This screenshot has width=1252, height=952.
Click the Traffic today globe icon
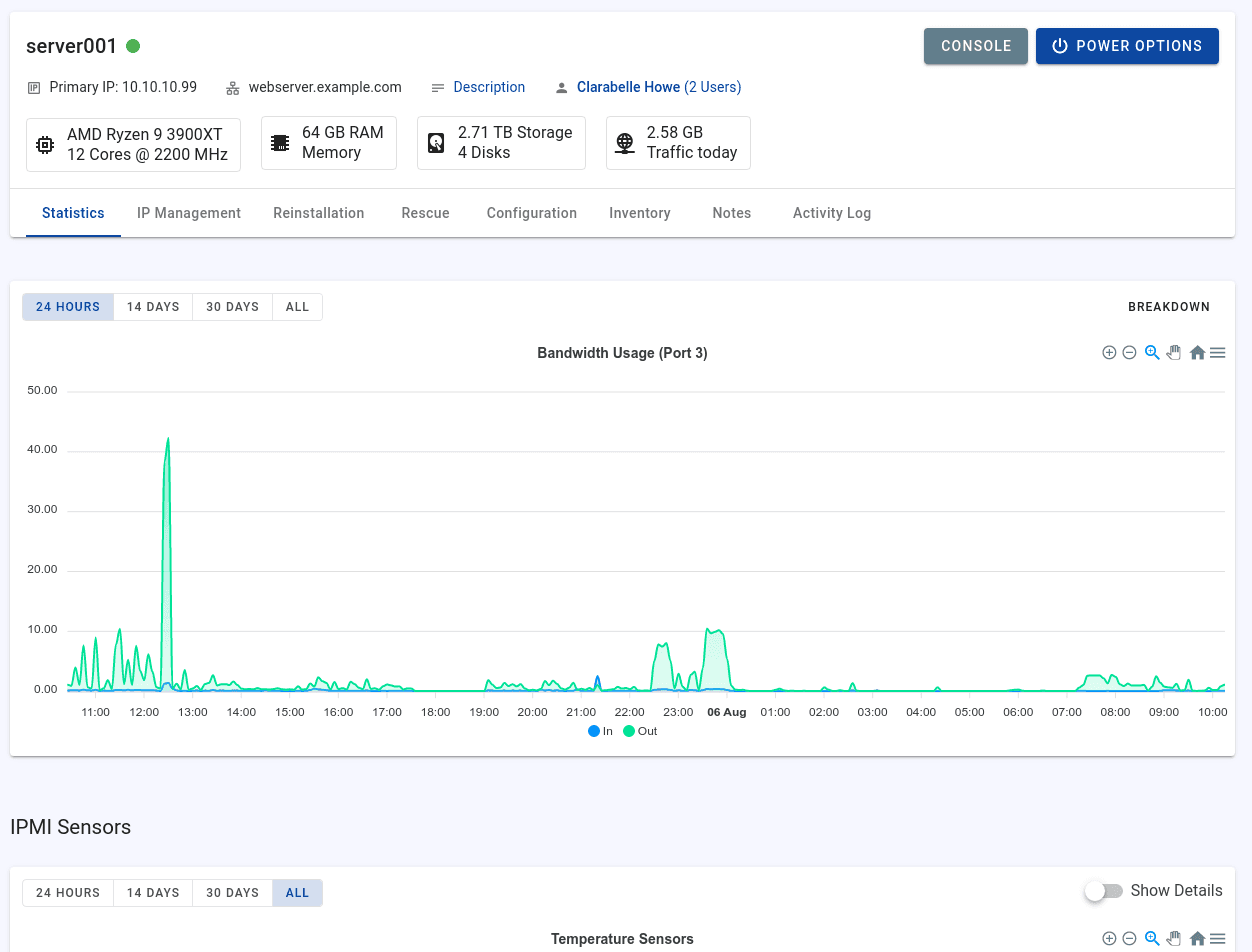coord(625,143)
